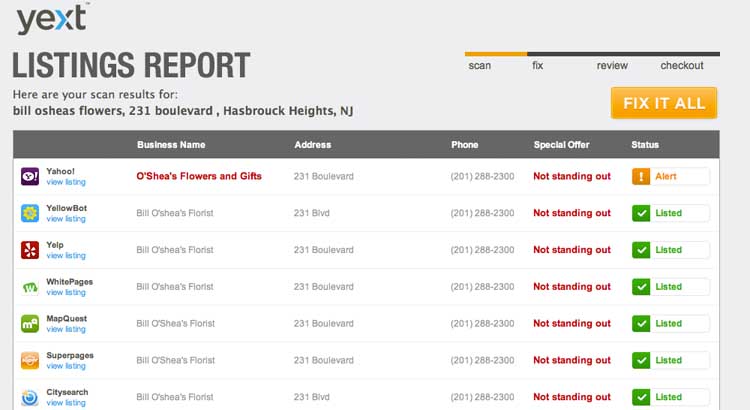Screen dimensions: 750x410
Task: Click Not standing out in Yahoo! row
Action: (572, 176)
